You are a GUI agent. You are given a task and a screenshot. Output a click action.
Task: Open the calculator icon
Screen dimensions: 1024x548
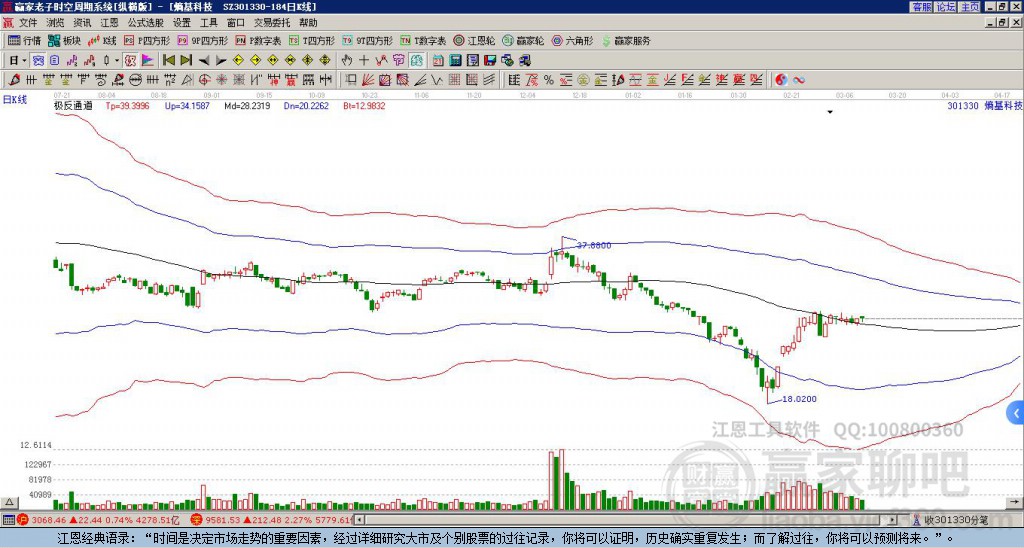pyautogui.click(x=456, y=61)
